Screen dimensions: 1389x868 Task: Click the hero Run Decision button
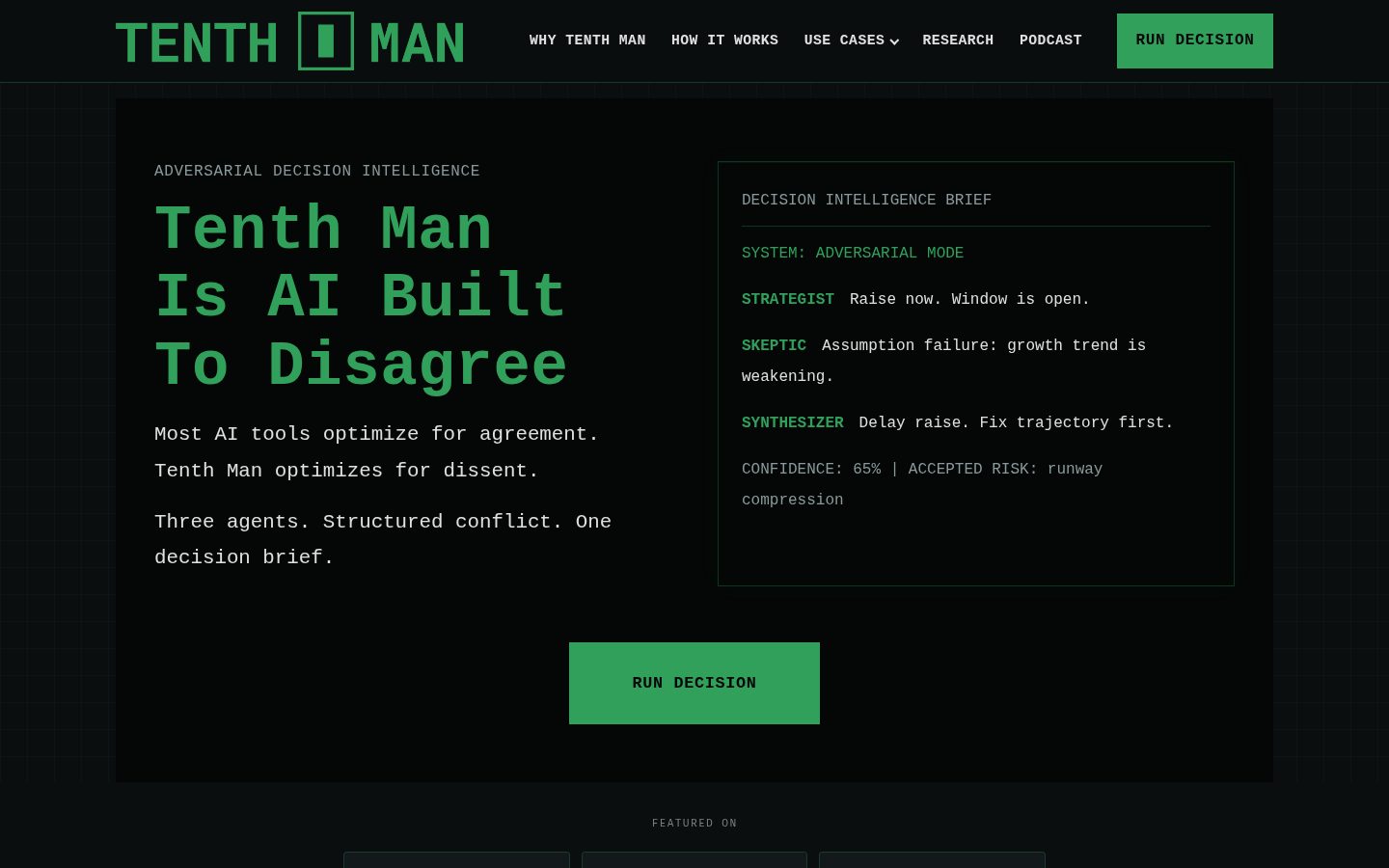point(694,683)
